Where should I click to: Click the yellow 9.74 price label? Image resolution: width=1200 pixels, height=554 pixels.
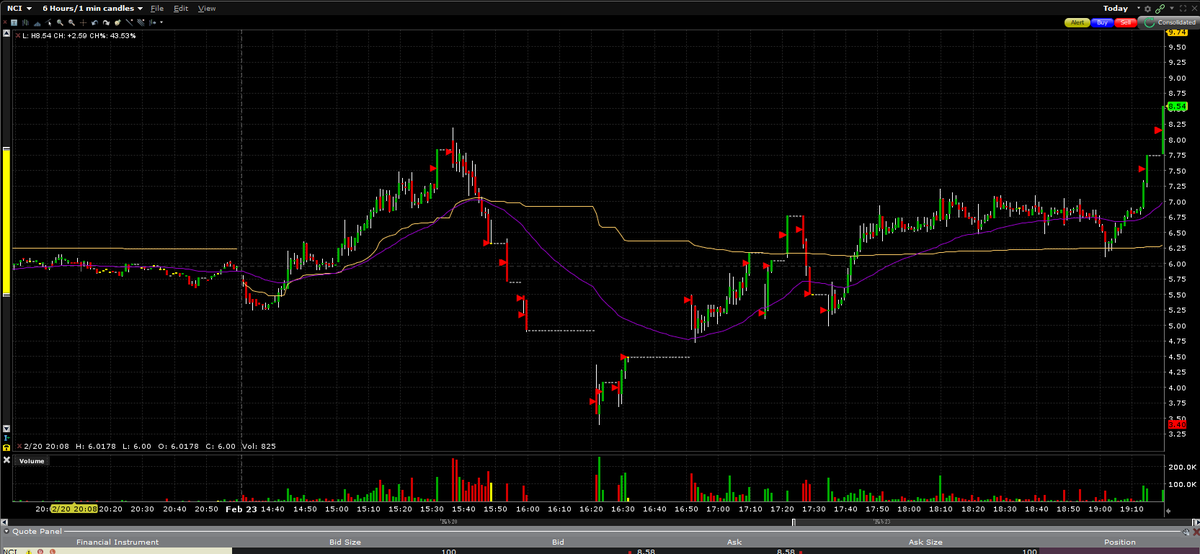pyautogui.click(x=1176, y=32)
